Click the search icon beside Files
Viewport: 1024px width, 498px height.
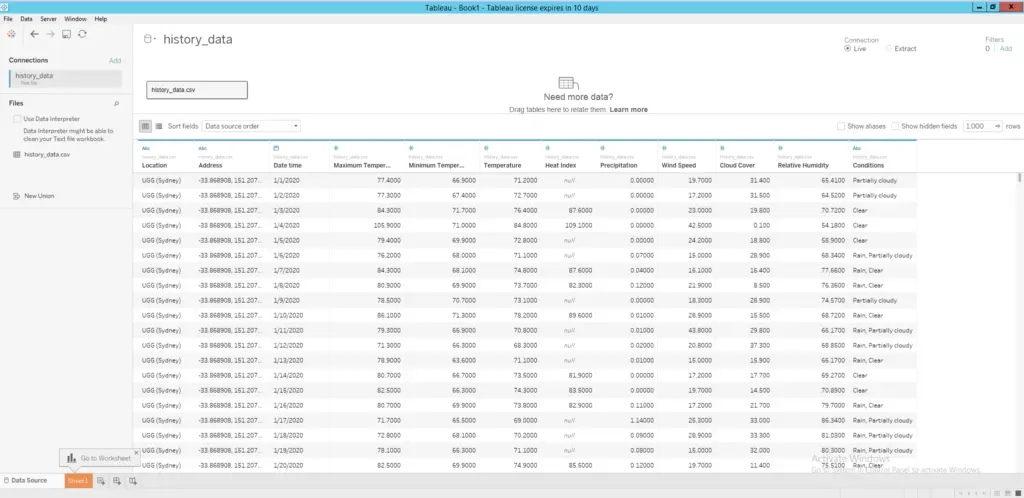[116, 103]
